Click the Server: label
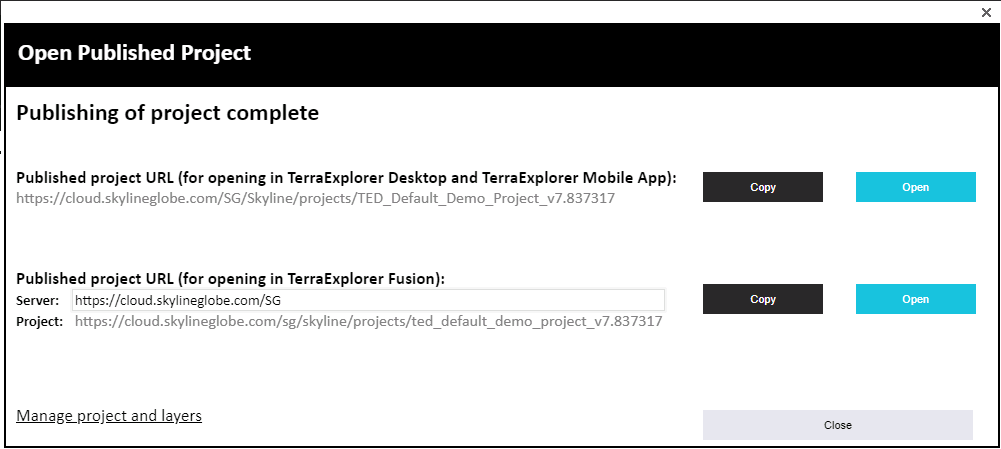The height and width of the screenshot is (449, 1001). pyautogui.click(x=38, y=300)
